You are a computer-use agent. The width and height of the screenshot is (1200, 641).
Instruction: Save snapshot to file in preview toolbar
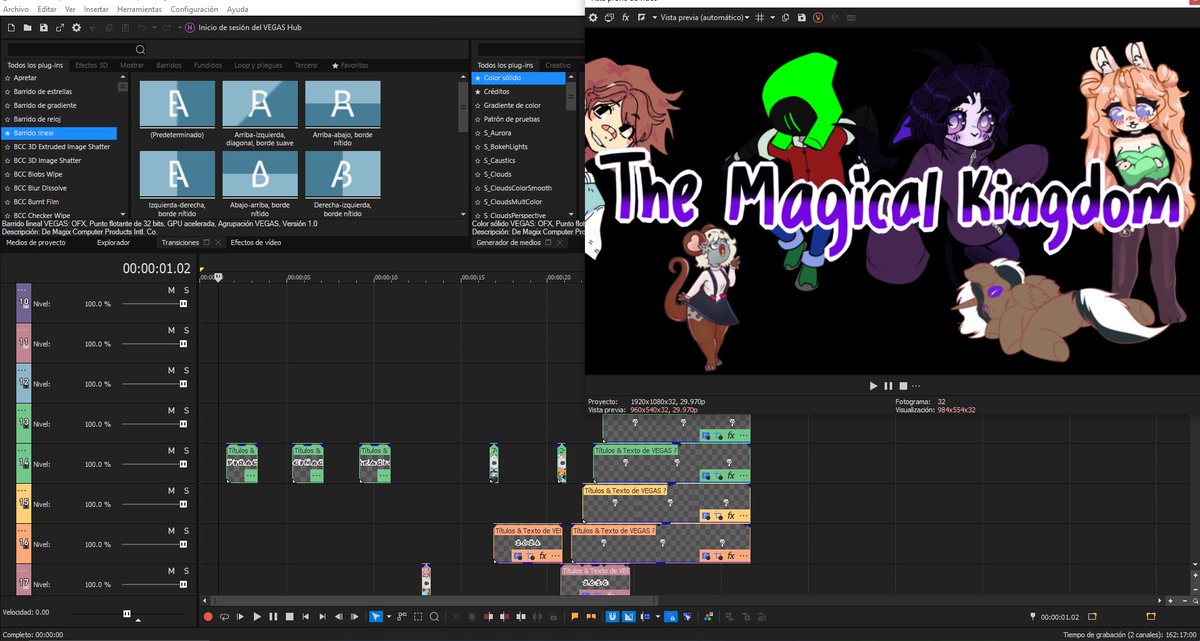(x=802, y=18)
